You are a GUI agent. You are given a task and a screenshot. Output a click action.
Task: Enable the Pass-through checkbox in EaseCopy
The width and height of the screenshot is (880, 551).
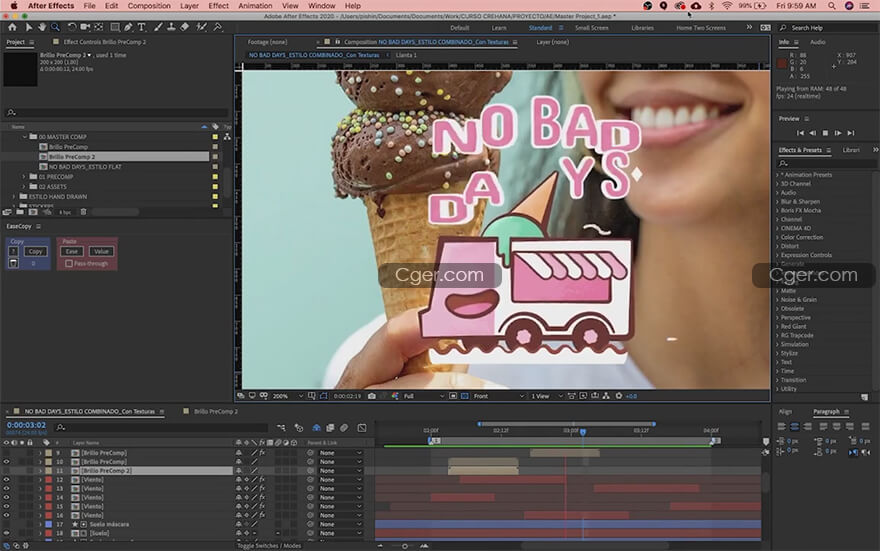pos(69,264)
